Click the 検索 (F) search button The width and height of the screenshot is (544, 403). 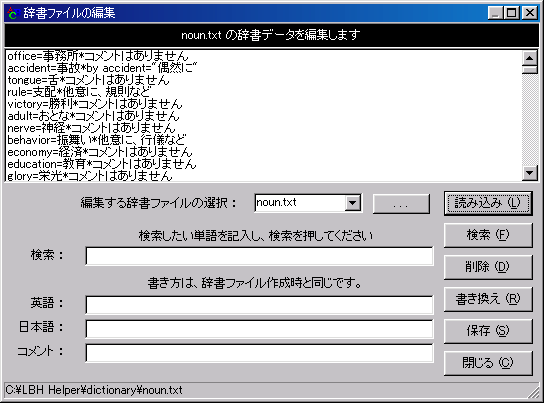pos(488,235)
